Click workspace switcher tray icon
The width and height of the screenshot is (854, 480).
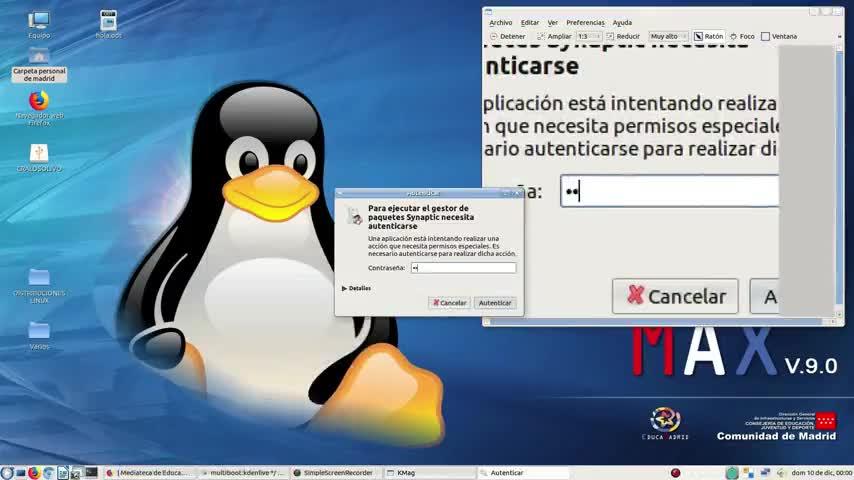748,473
